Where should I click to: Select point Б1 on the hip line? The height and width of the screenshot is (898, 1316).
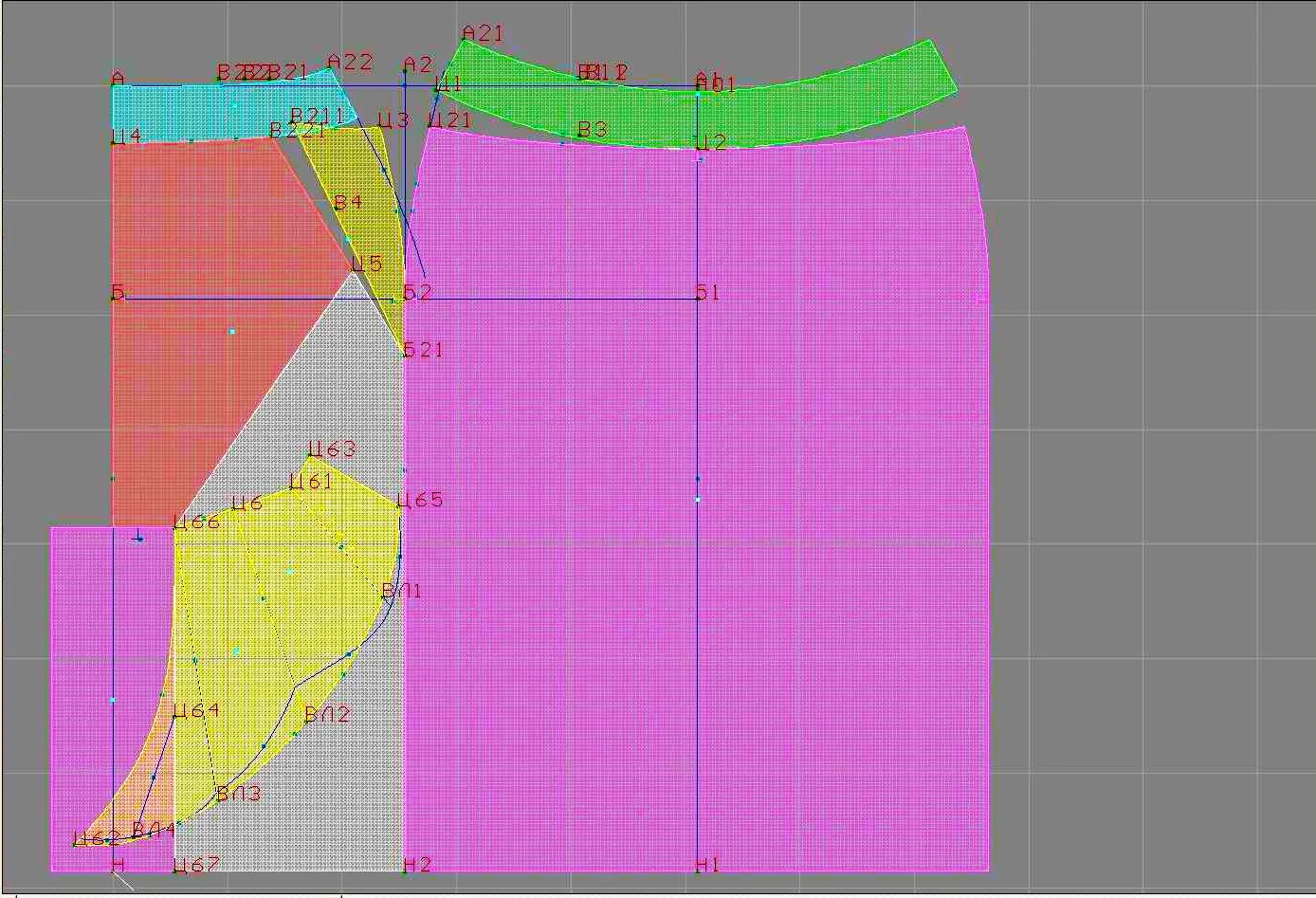708,293
